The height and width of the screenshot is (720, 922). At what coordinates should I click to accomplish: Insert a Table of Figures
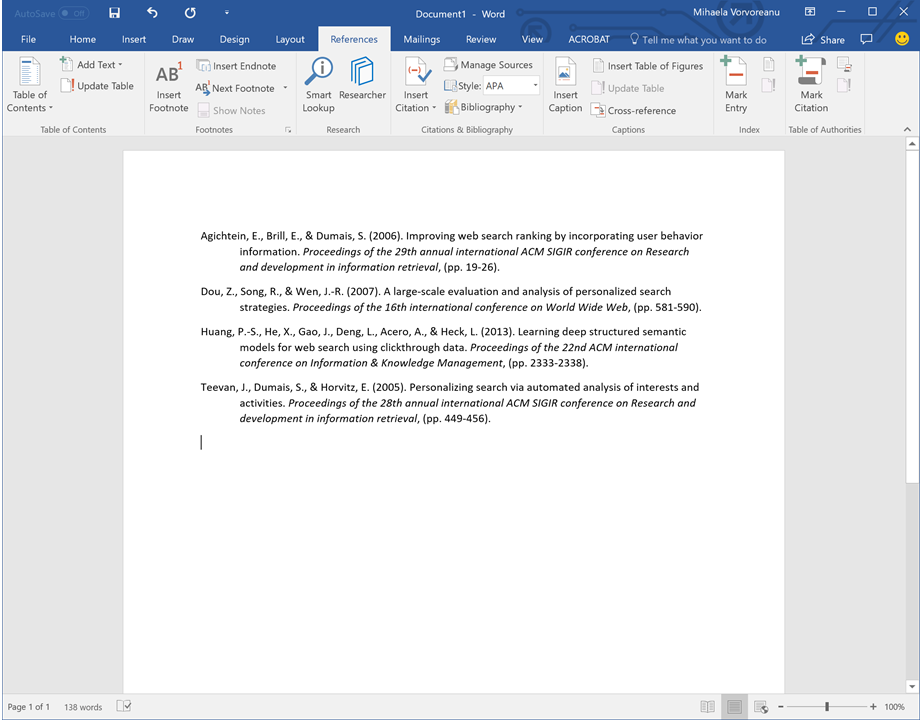click(648, 64)
